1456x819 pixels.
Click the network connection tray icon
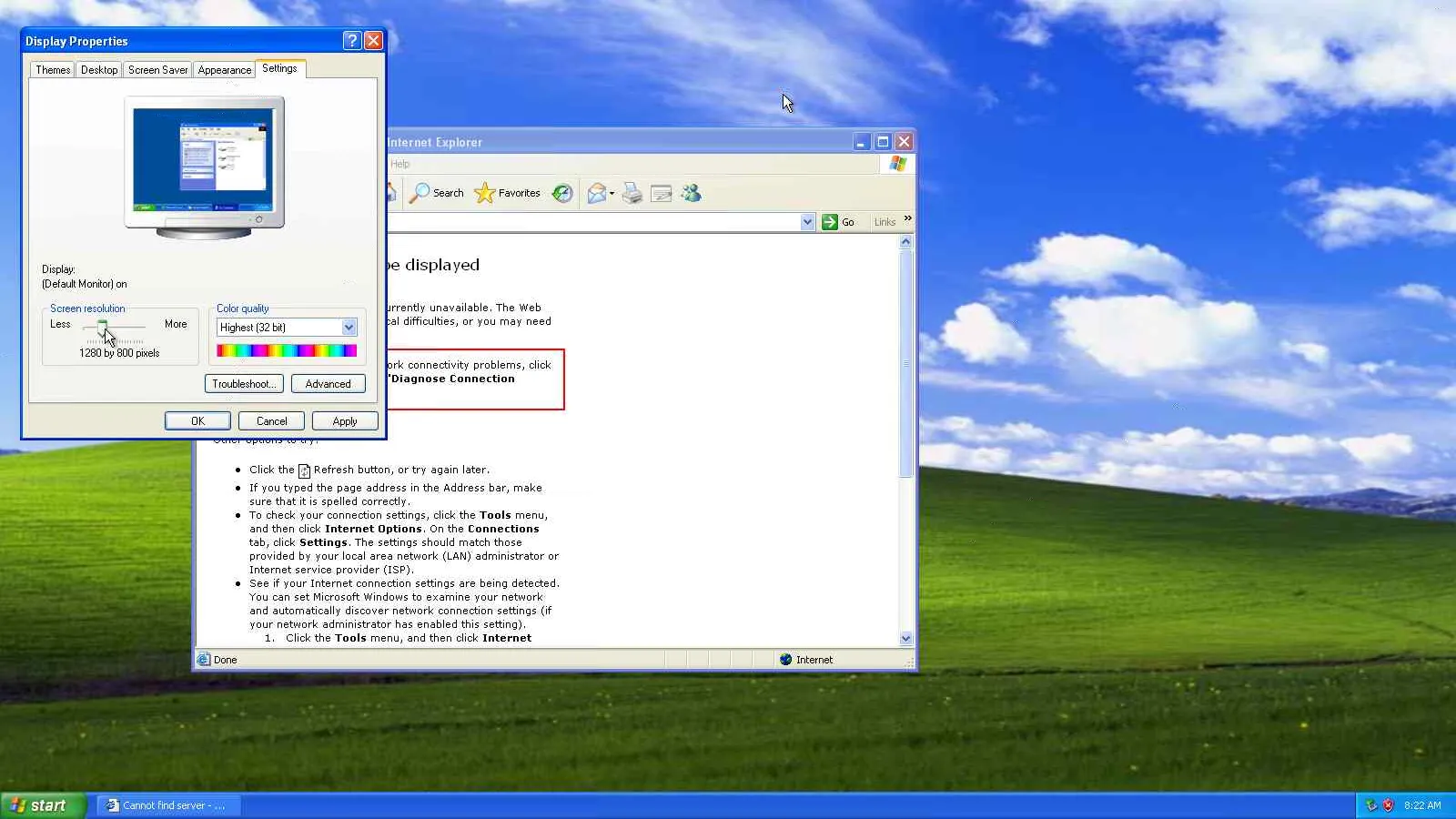(x=1371, y=805)
